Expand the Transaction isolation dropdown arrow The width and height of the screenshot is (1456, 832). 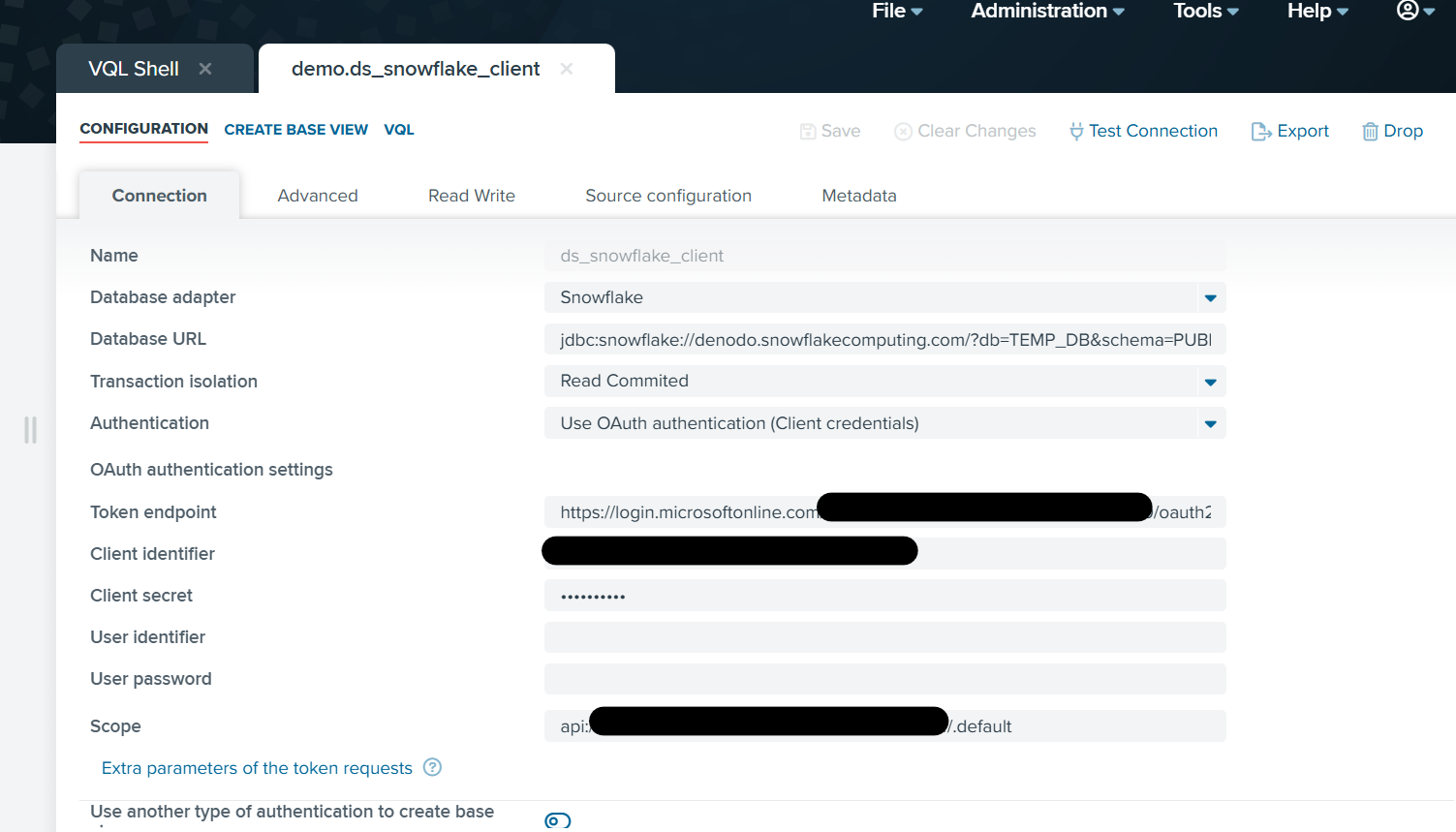[1210, 382]
